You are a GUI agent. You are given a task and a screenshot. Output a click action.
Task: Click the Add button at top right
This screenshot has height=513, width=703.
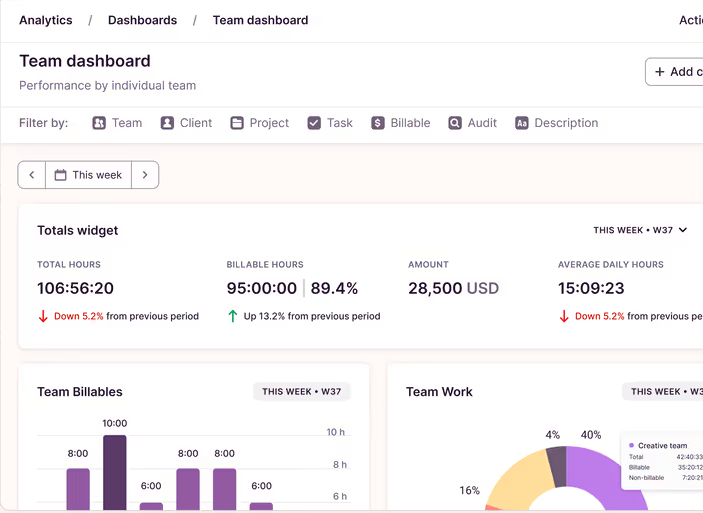[674, 72]
